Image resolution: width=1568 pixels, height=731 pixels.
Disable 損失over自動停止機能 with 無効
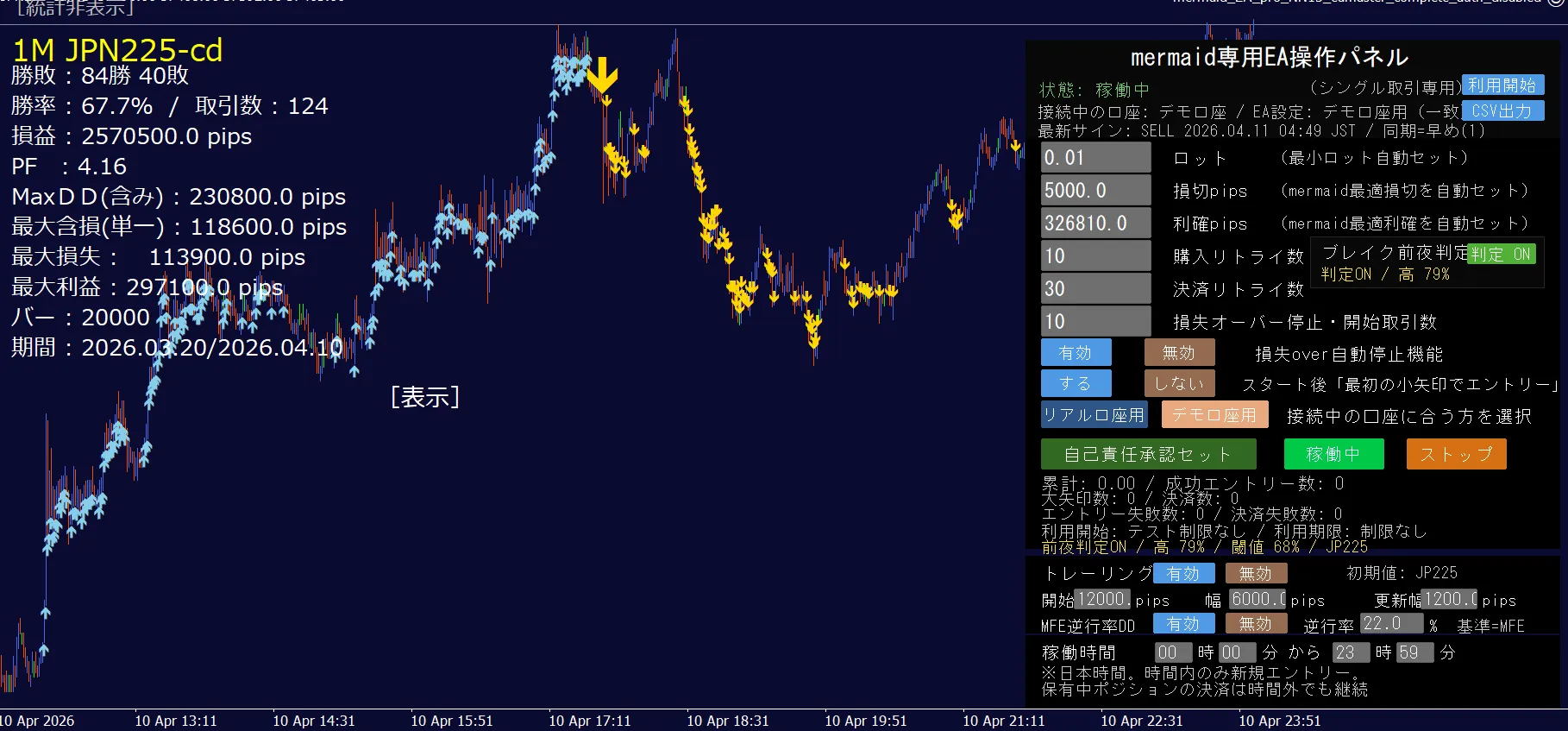[1179, 353]
